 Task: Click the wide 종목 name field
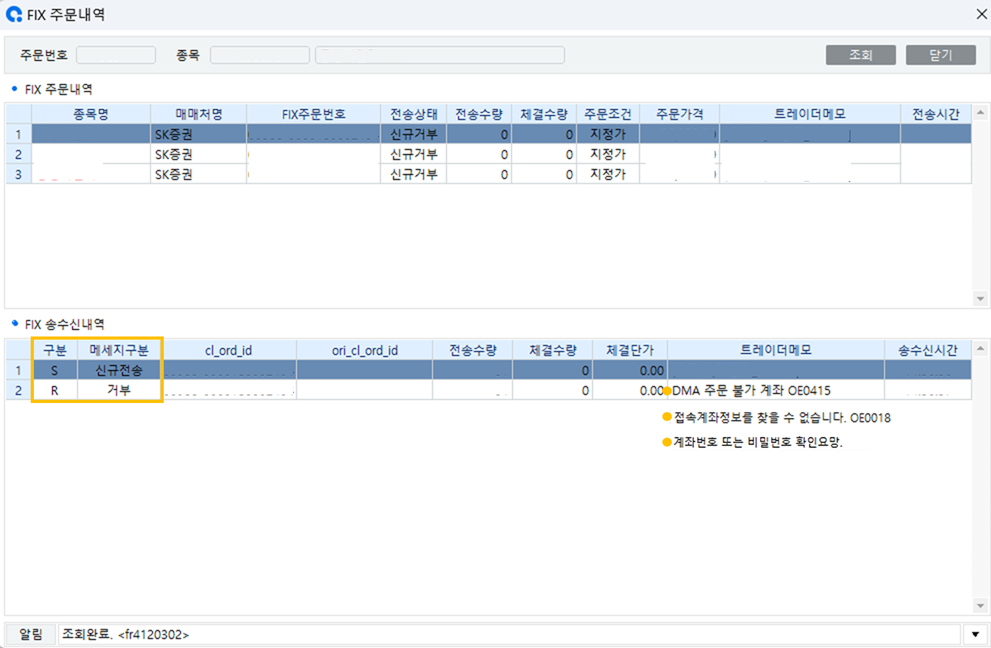tap(440, 55)
